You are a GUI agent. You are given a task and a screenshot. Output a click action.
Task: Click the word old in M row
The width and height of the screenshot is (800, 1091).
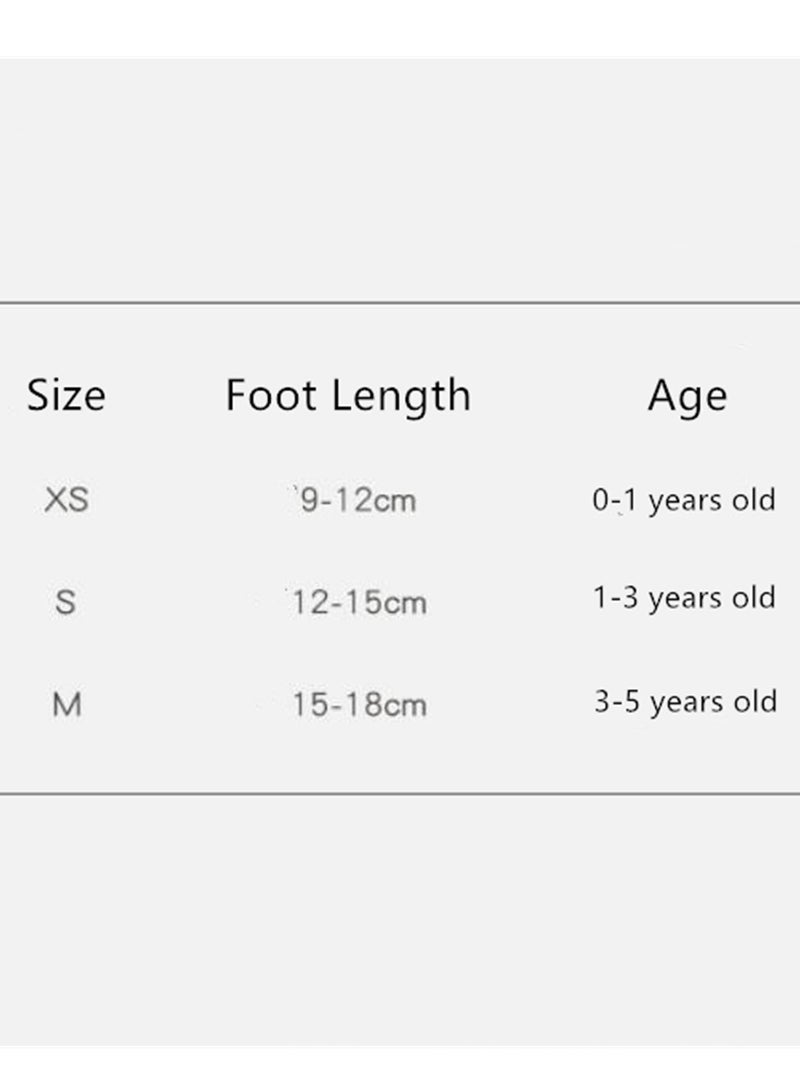(x=754, y=701)
